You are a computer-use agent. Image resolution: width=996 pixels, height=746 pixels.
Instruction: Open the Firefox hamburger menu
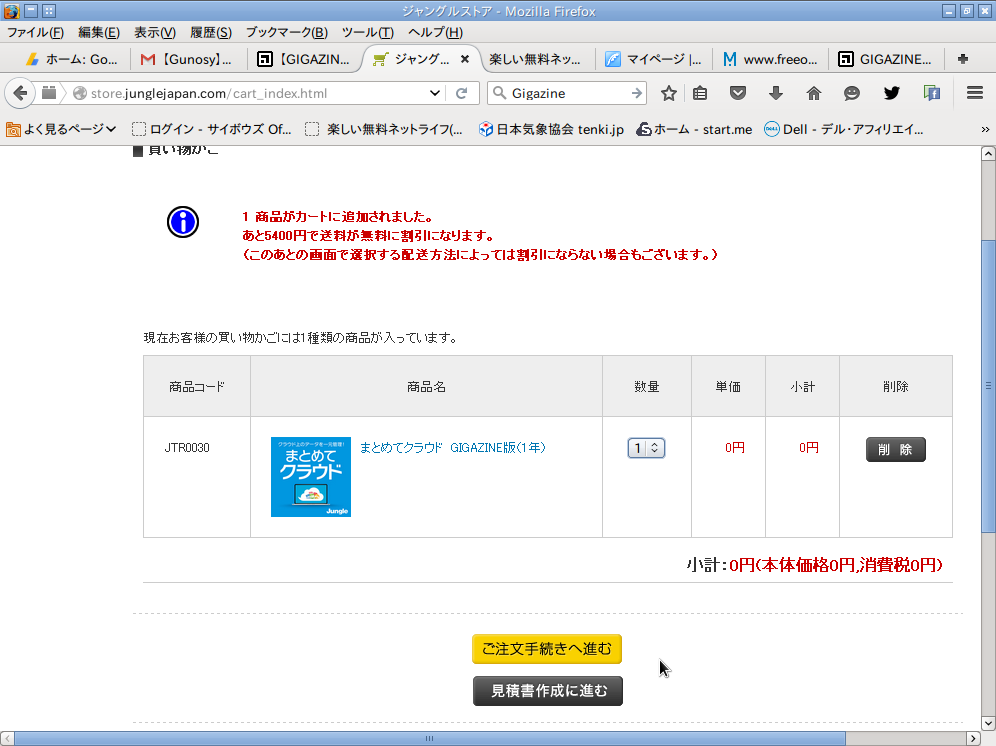(x=975, y=93)
